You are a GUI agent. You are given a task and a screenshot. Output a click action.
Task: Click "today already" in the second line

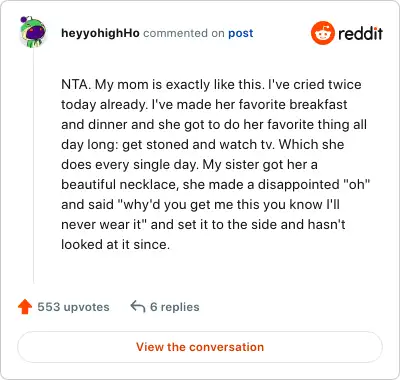(103, 104)
